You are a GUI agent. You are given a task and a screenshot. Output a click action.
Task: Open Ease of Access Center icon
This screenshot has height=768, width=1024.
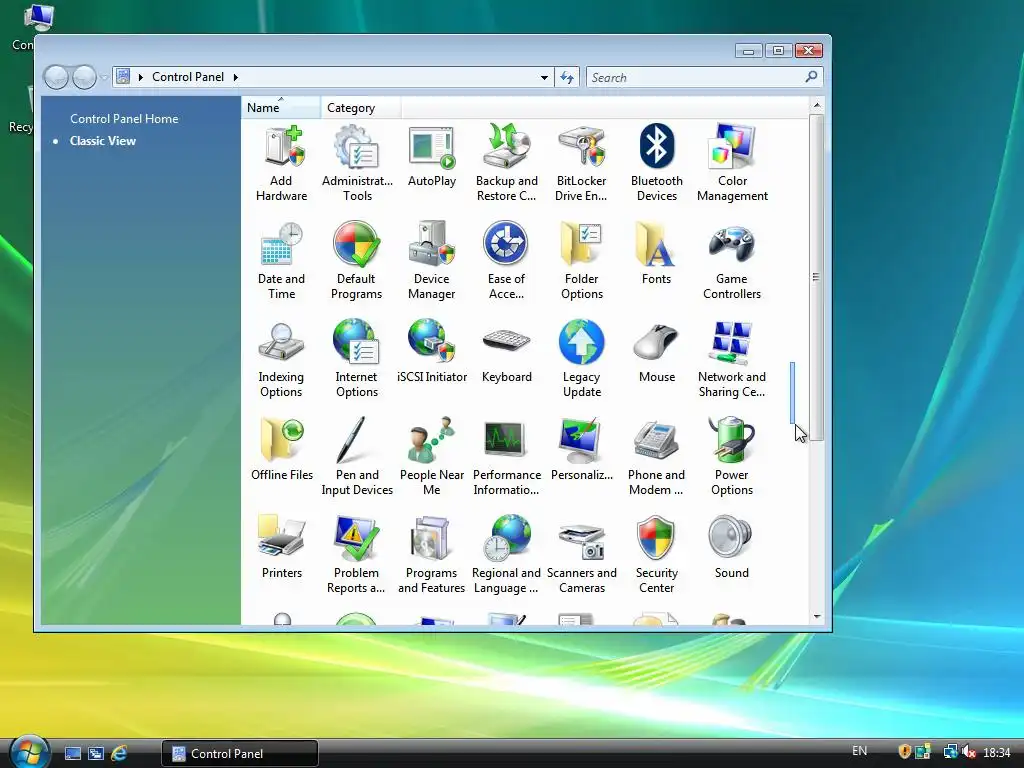tap(507, 261)
